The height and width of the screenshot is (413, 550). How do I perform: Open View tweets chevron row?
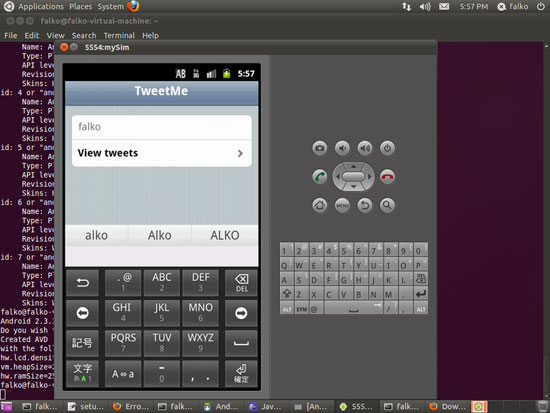[162, 153]
